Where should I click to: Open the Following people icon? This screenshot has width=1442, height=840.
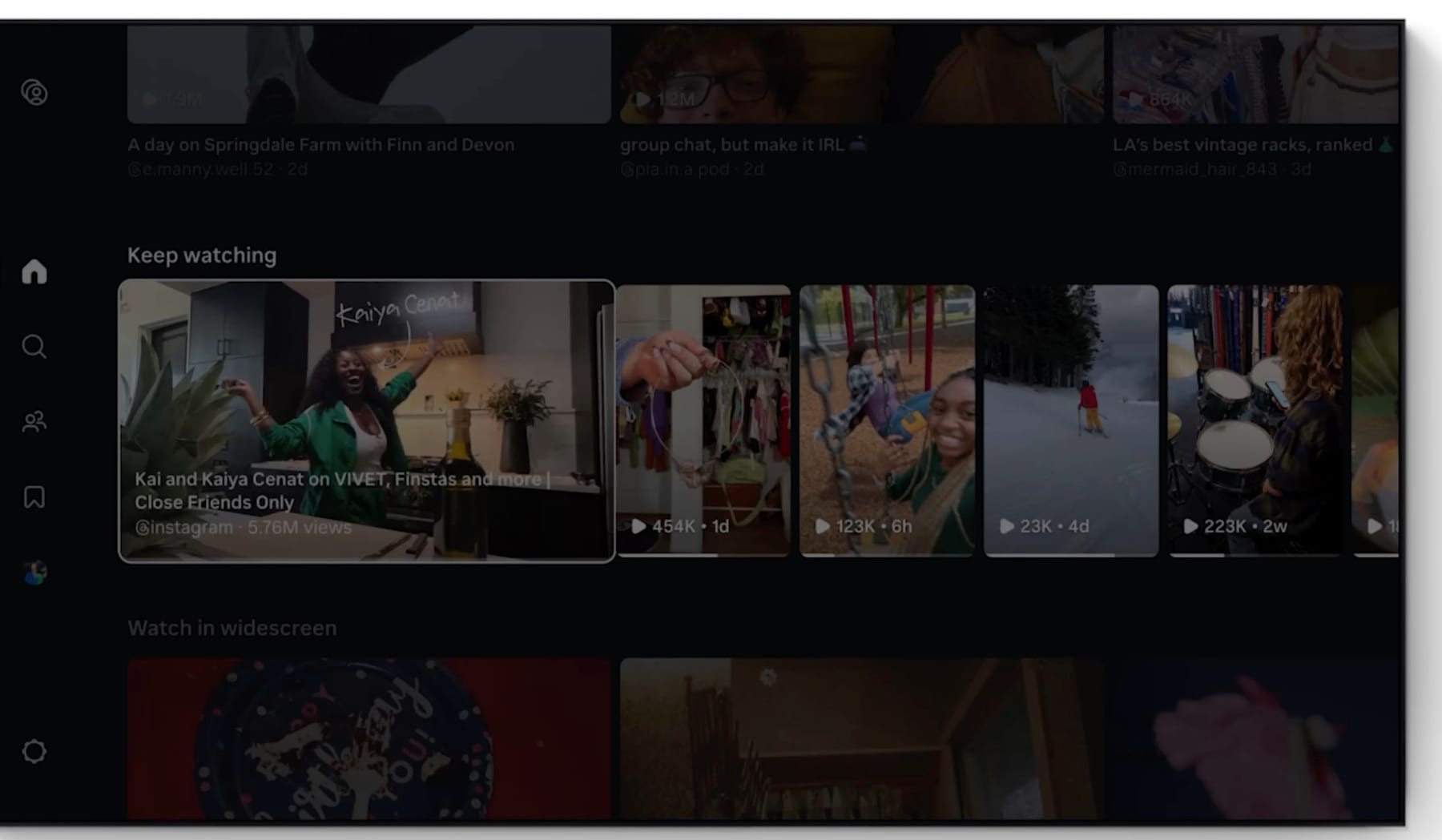tap(34, 422)
